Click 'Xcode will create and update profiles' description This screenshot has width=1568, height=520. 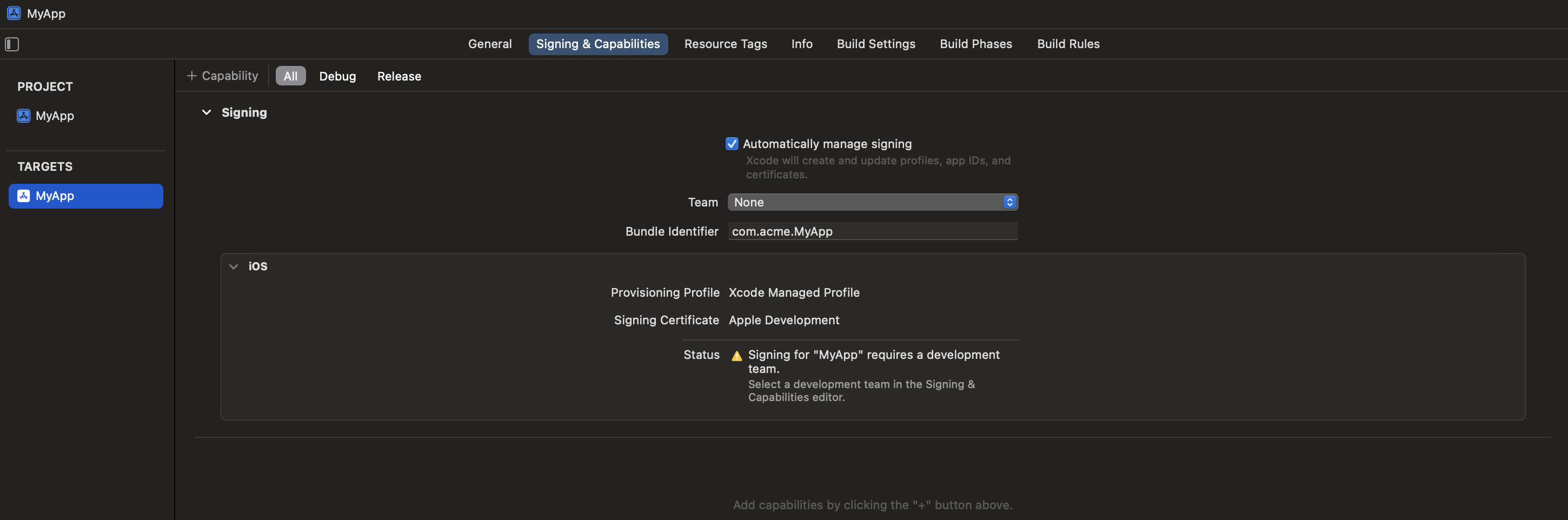click(x=878, y=167)
